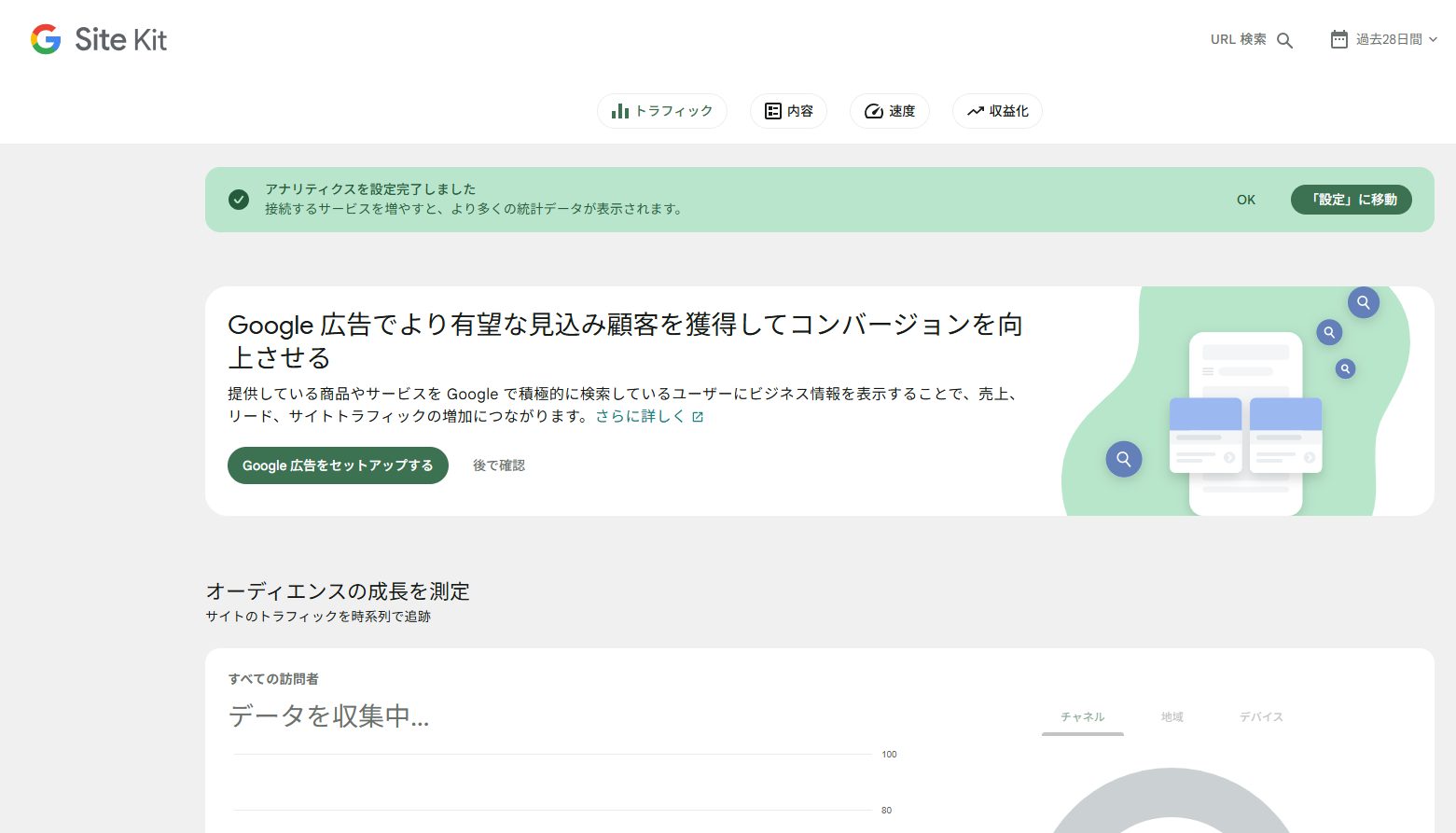Click the Google G logo
Viewport: 1456px width, 833px height.
46,39
